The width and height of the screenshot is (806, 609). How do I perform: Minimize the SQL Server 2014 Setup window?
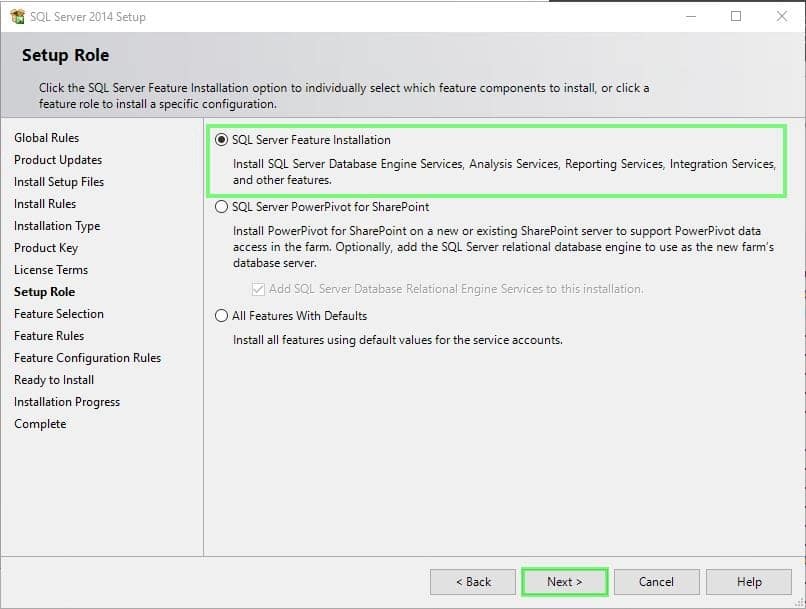691,16
